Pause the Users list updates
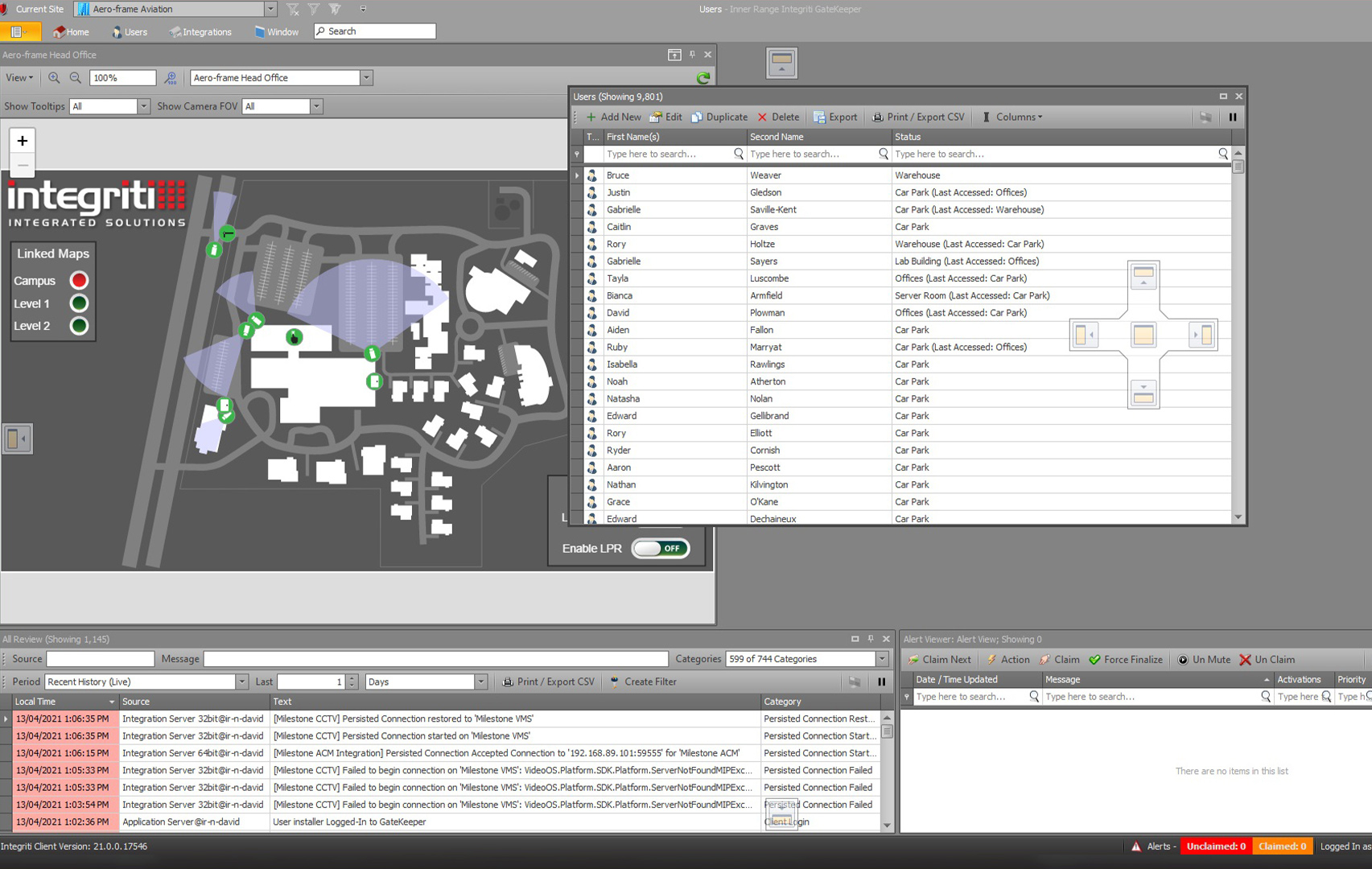This screenshot has height=869, width=1372. pos(1232,117)
